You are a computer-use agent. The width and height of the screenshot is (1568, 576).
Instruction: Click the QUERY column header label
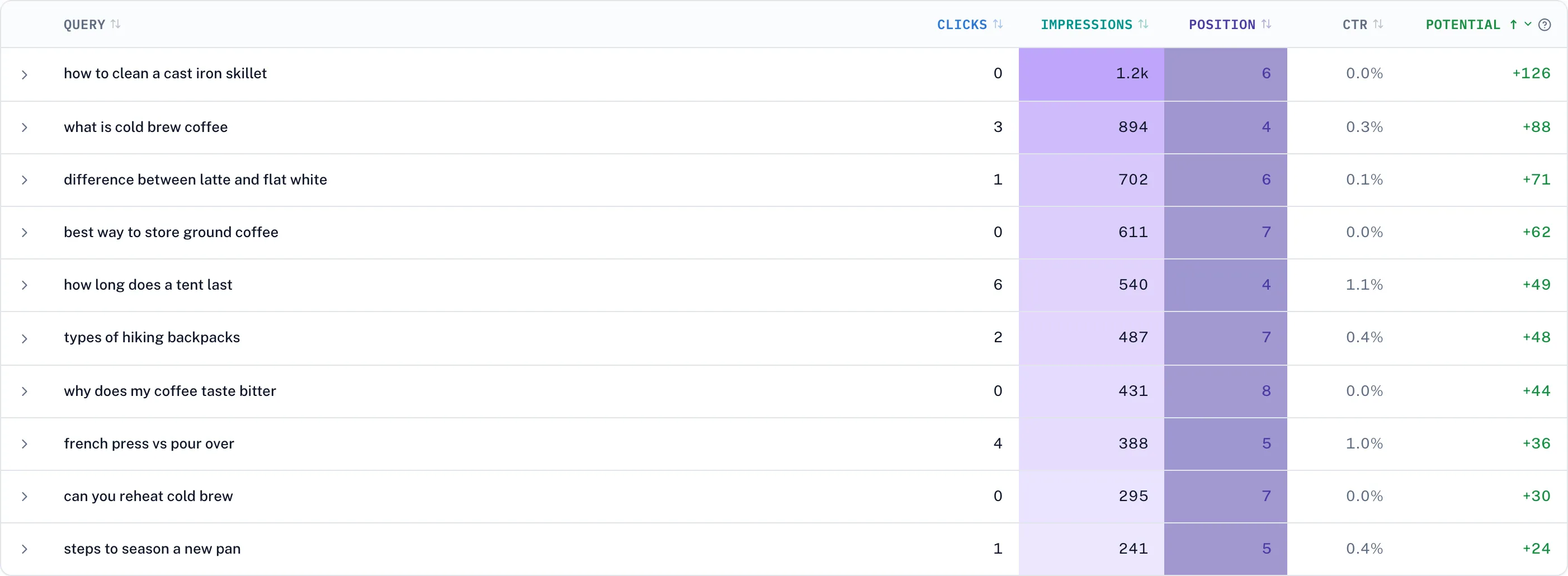click(84, 25)
